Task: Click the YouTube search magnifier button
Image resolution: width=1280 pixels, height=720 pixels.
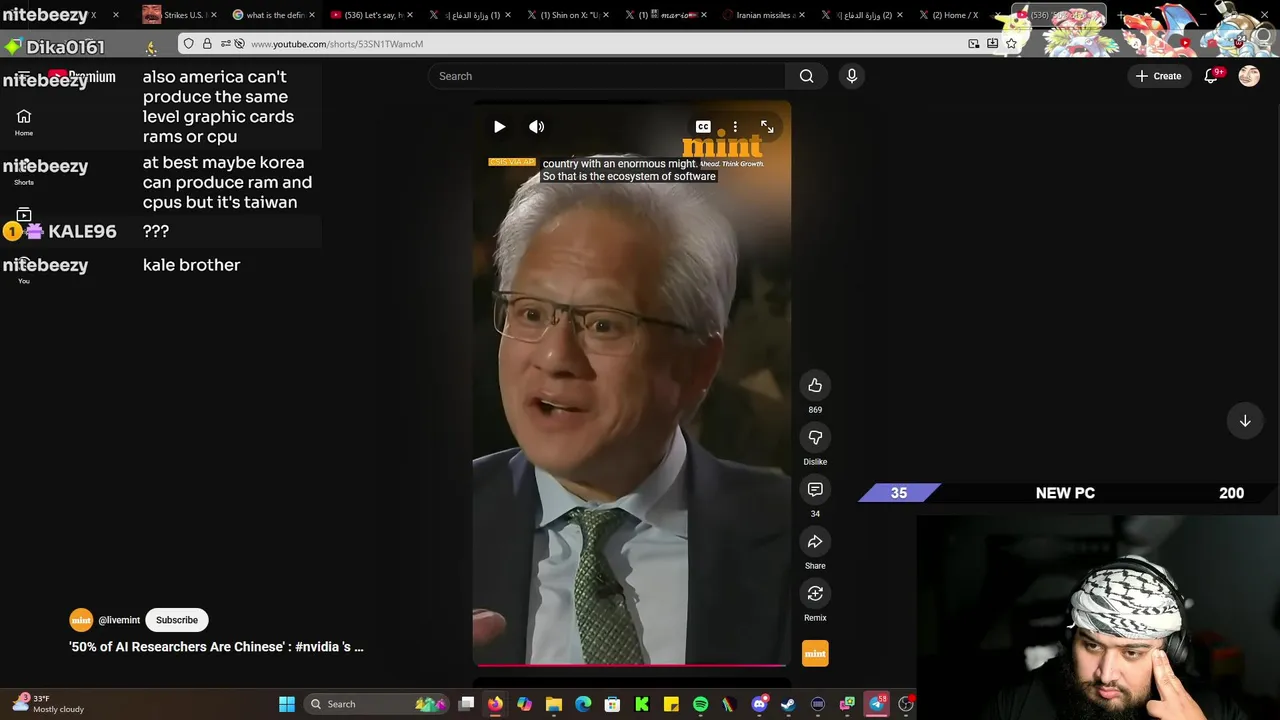Action: [x=807, y=76]
